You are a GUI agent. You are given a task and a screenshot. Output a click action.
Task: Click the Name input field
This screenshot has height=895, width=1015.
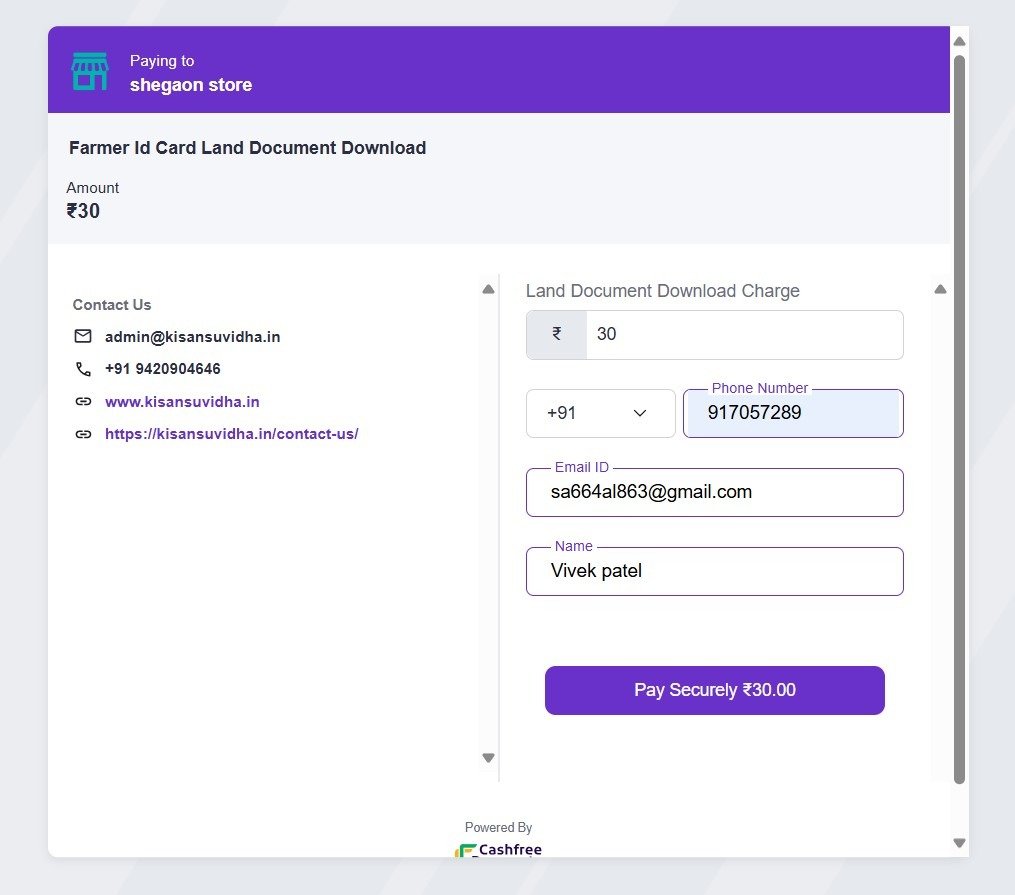714,571
